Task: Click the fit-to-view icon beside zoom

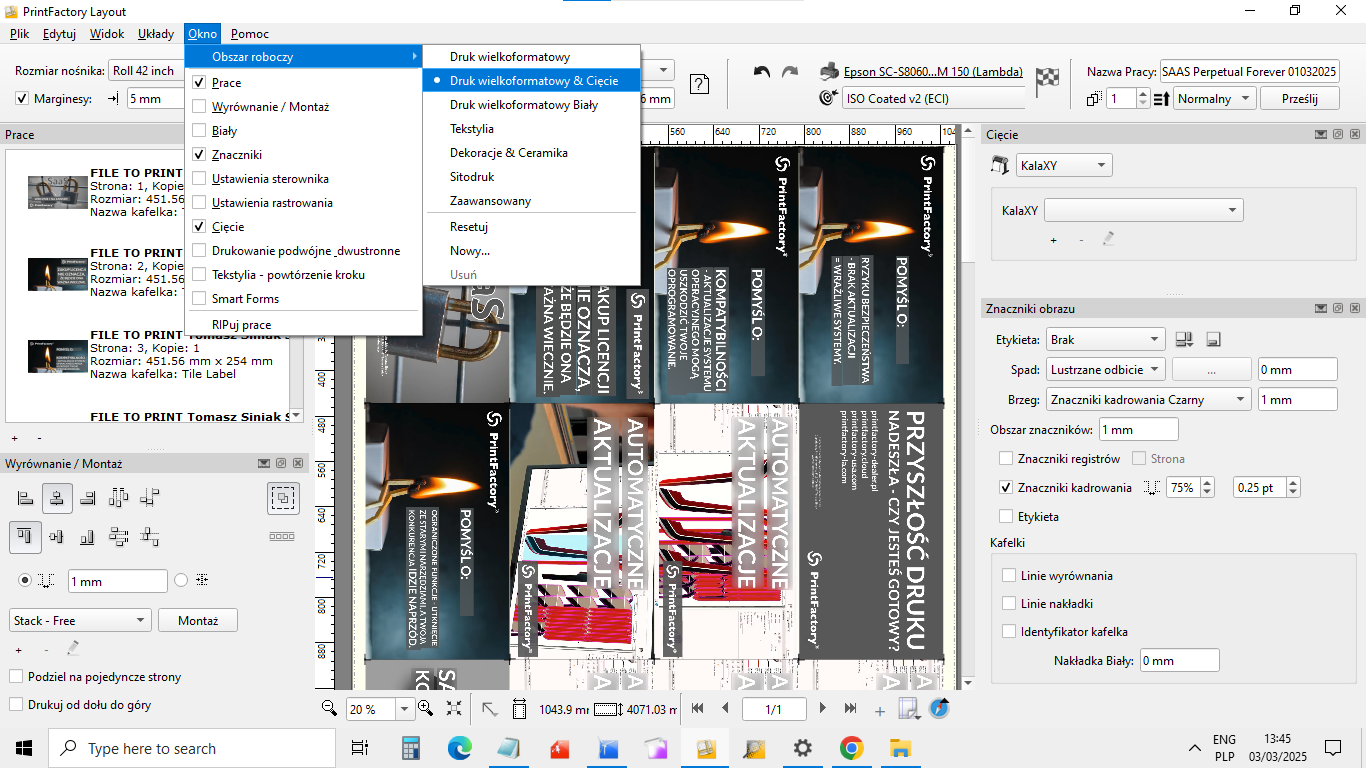Action: pyautogui.click(x=454, y=708)
